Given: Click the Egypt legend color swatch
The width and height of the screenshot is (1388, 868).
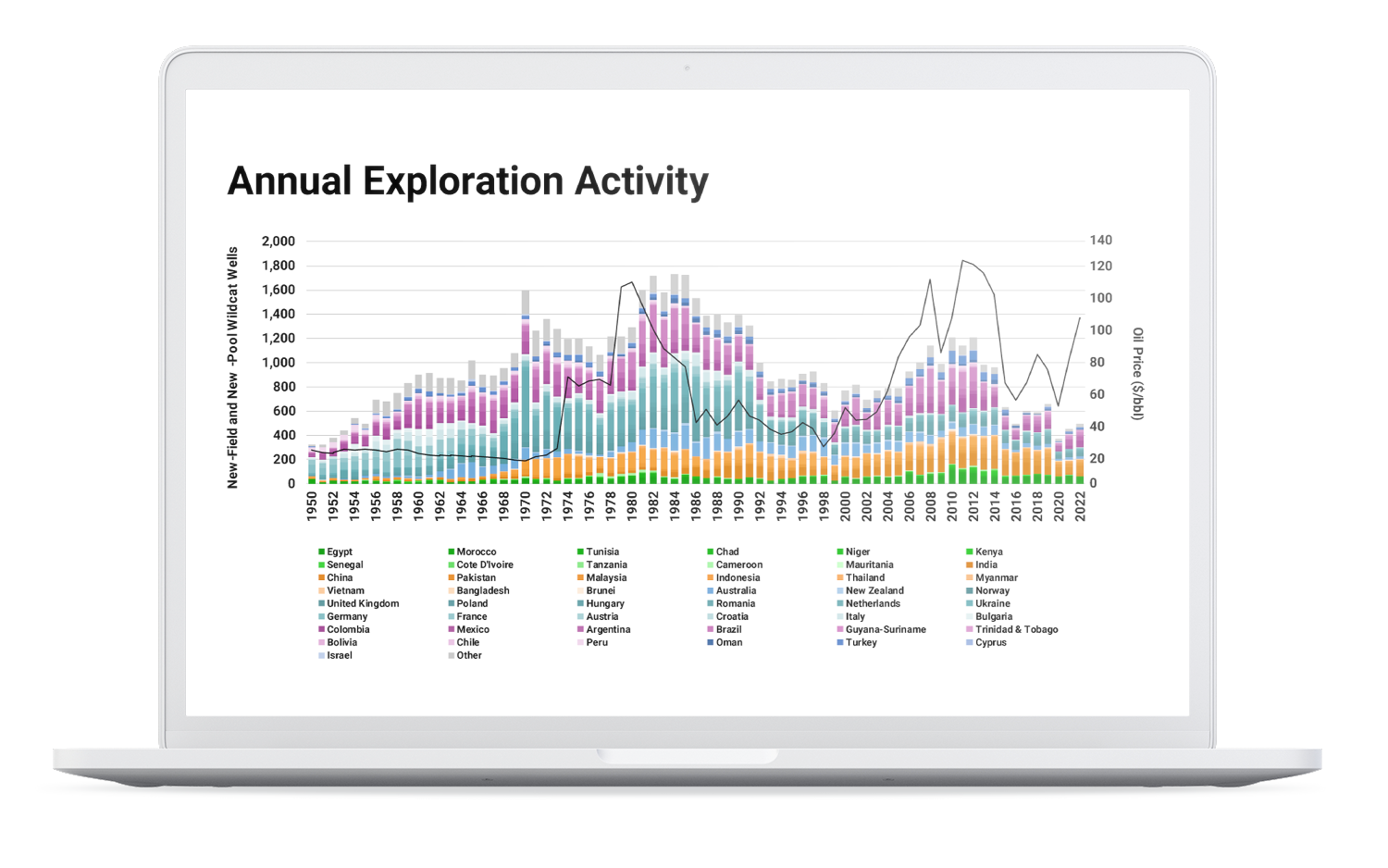Looking at the screenshot, I should click(x=321, y=552).
